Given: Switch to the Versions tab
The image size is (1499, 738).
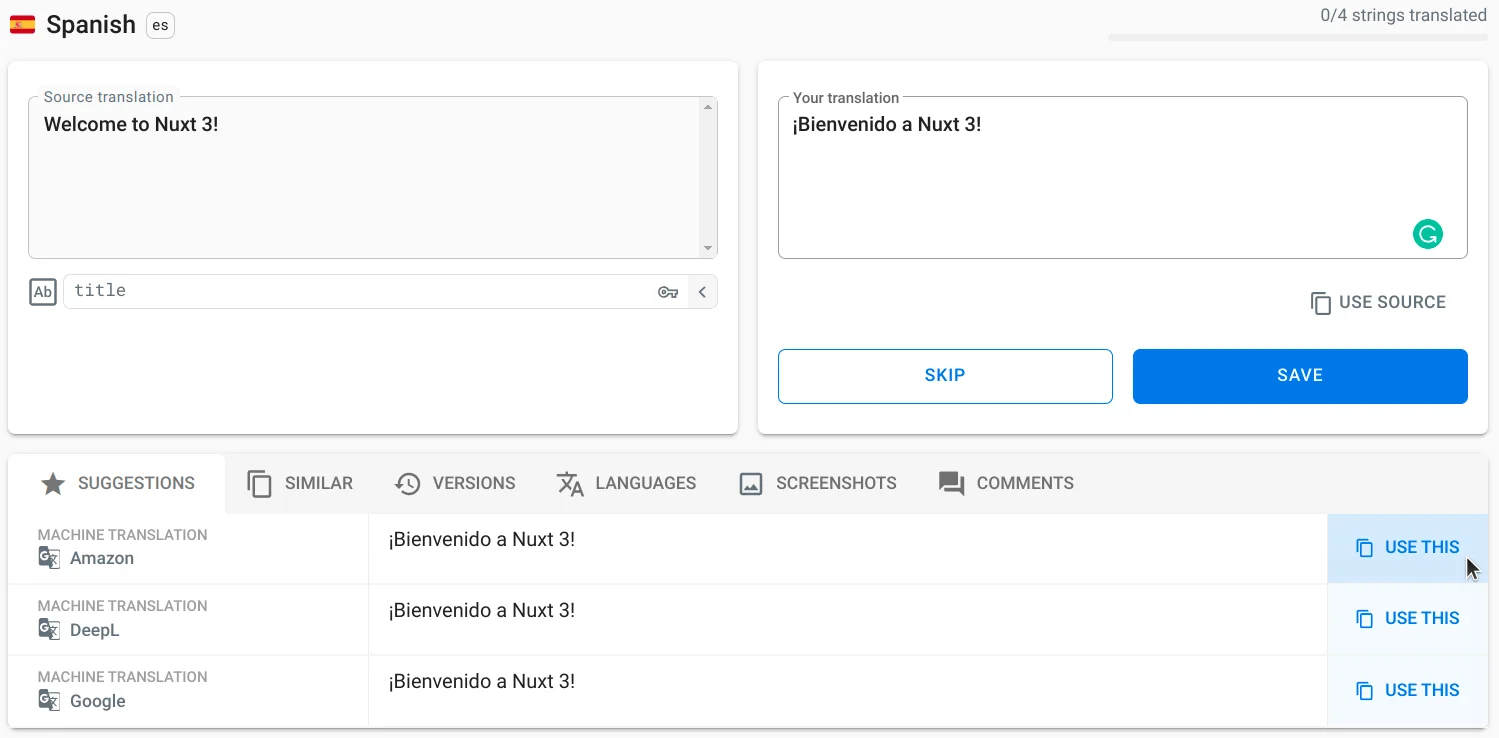Looking at the screenshot, I should click(x=455, y=484).
